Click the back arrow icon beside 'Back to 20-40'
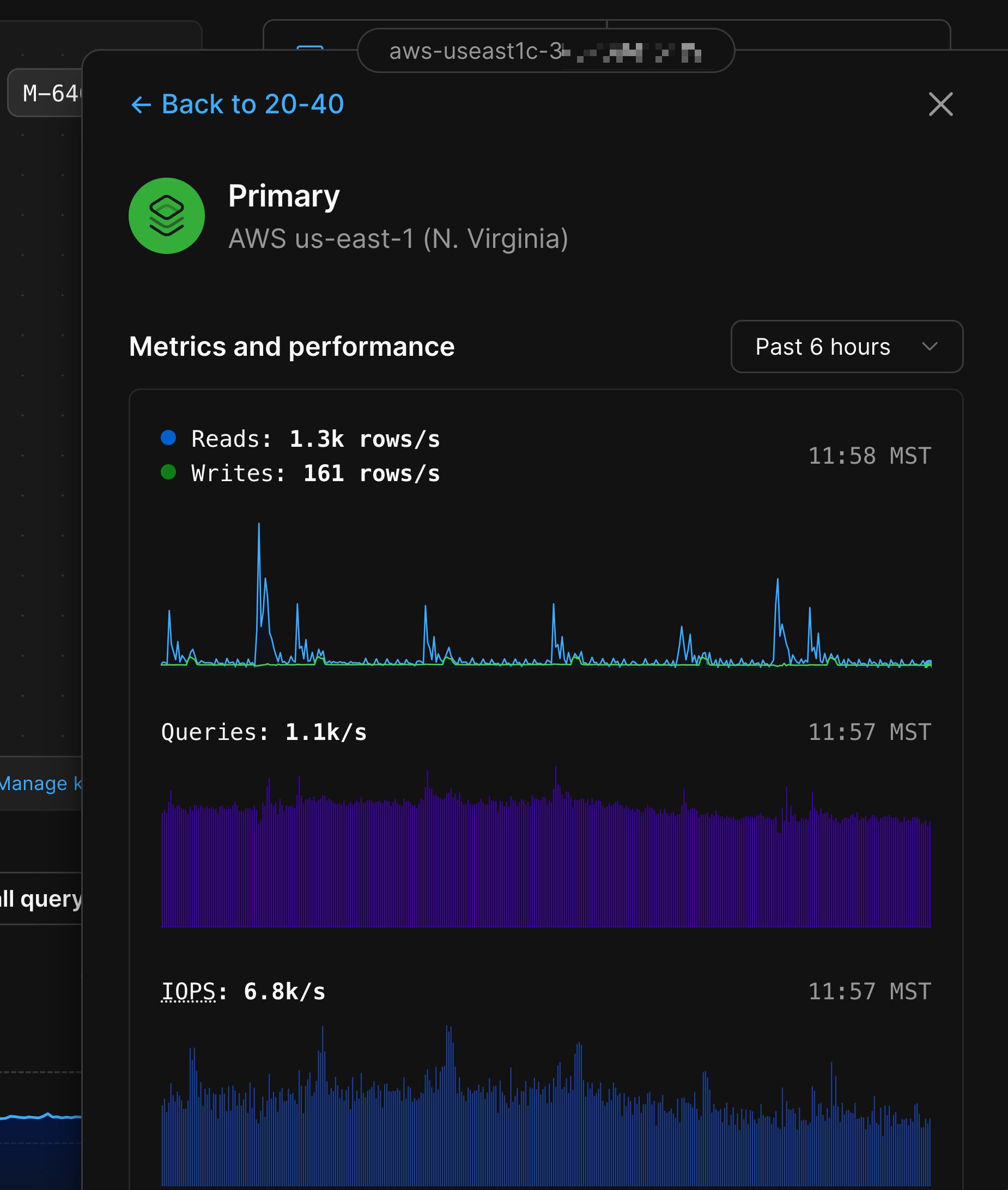 click(141, 105)
